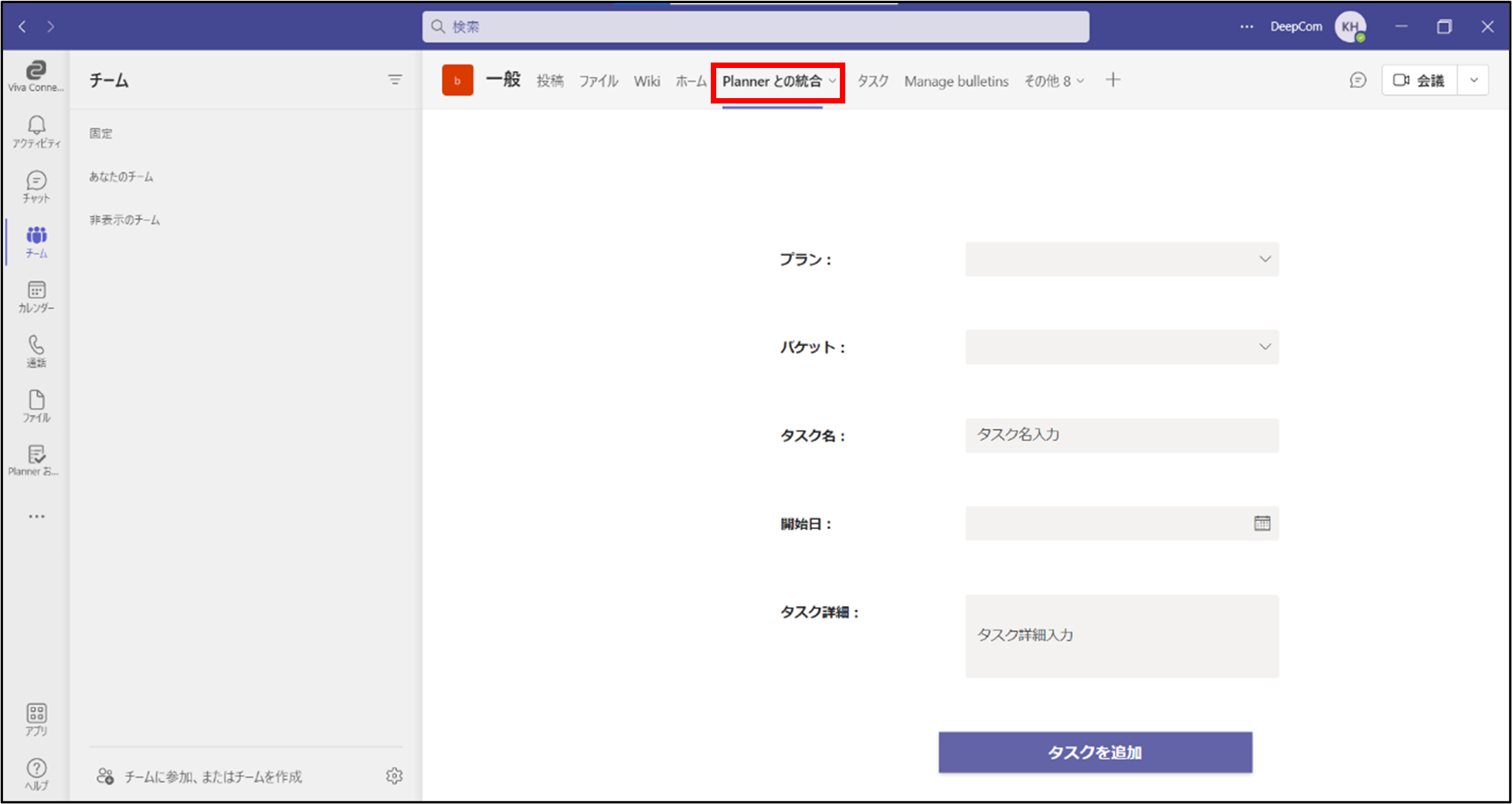Viewport: 1512px width, 804px height.
Task: Open the channel conversation icon
Action: click(x=1357, y=80)
